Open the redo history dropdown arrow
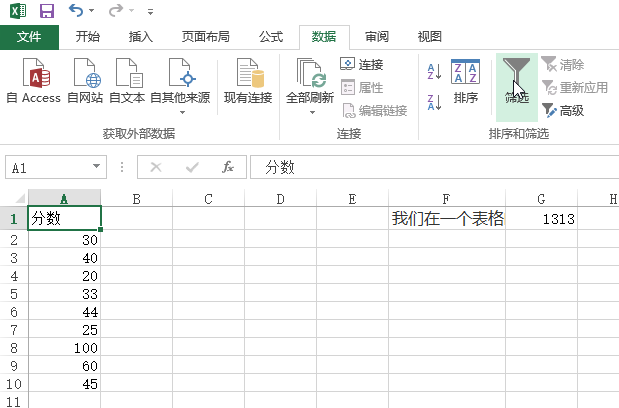The height and width of the screenshot is (408, 619). coord(131,11)
